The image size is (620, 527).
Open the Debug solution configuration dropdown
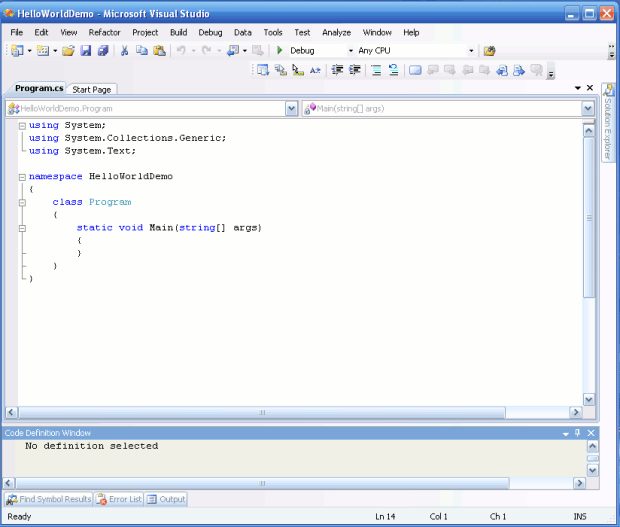(351, 51)
